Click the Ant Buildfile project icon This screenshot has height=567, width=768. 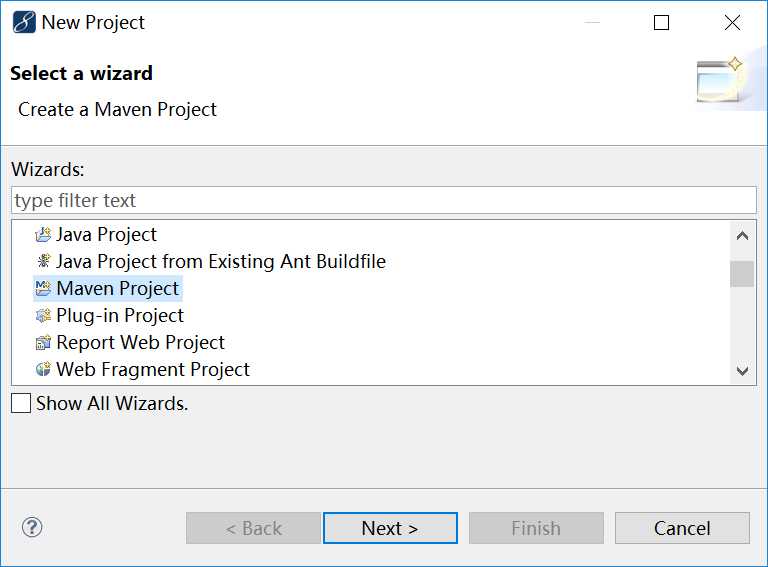(43, 262)
